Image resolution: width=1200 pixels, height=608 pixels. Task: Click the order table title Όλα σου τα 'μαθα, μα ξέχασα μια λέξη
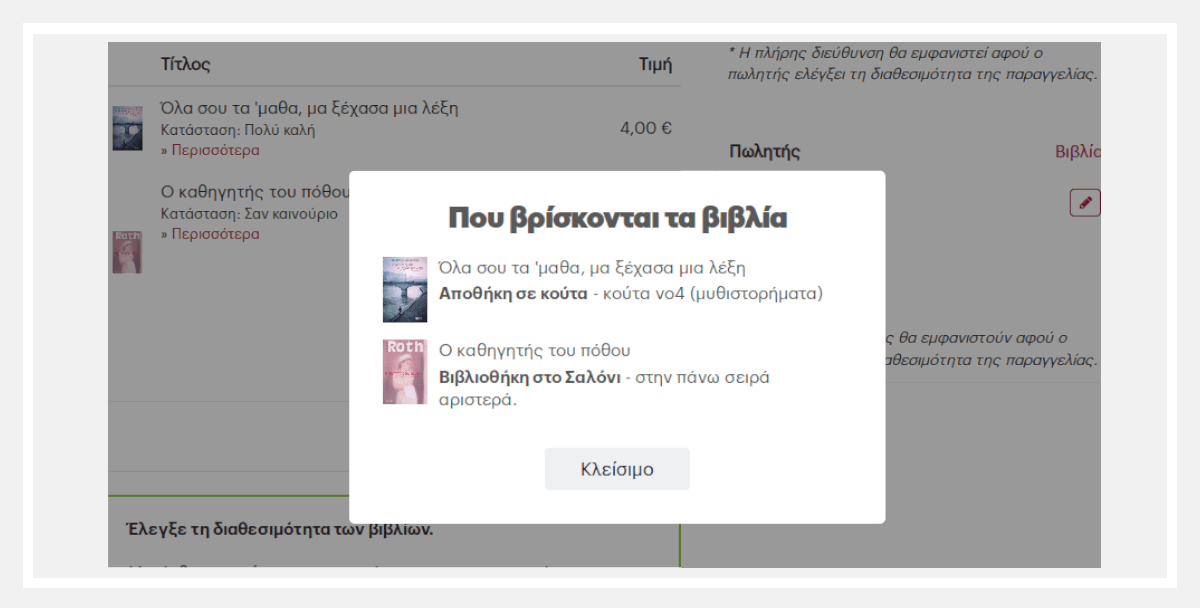pos(309,108)
